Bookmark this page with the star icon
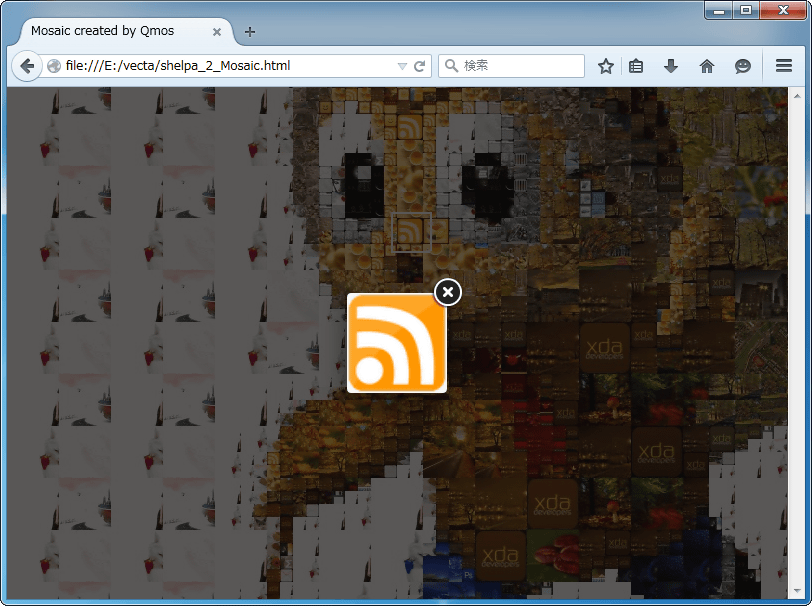The height and width of the screenshot is (606, 812). [605, 66]
